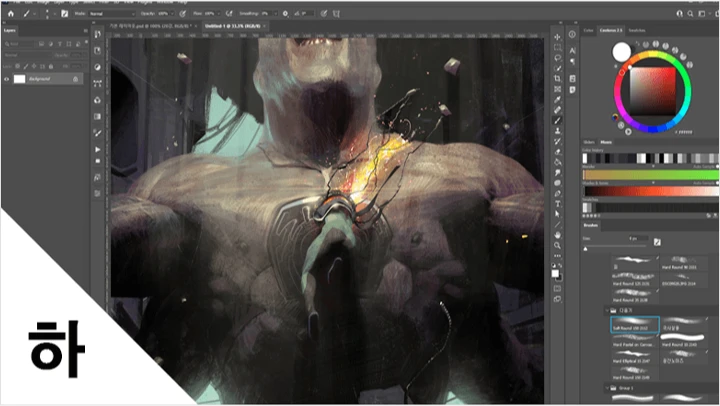Open the Info panel icon
Image resolution: width=720 pixels, height=406 pixels.
572,34
